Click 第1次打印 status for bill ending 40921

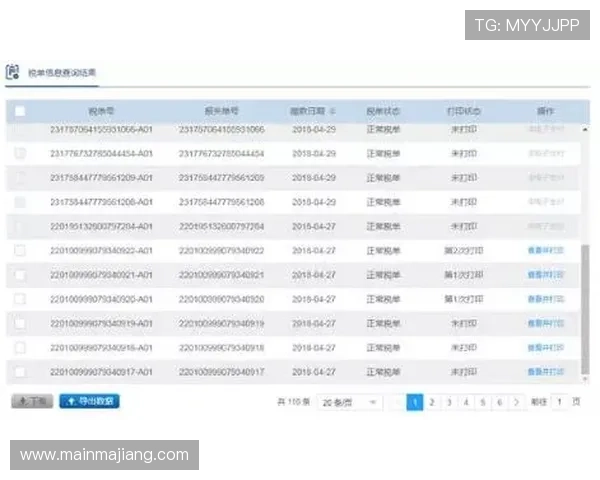click(464, 275)
